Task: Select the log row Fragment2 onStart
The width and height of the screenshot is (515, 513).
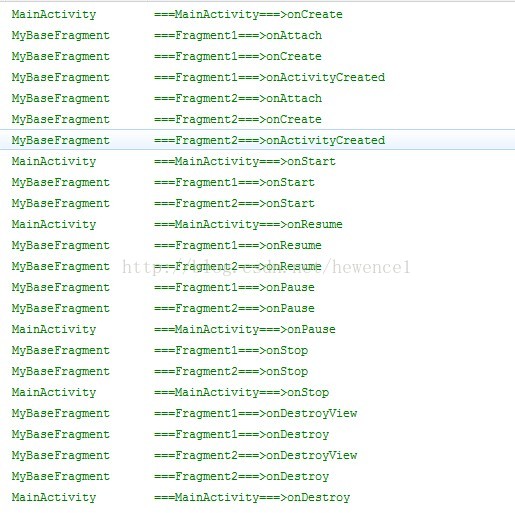Action: click(x=257, y=203)
